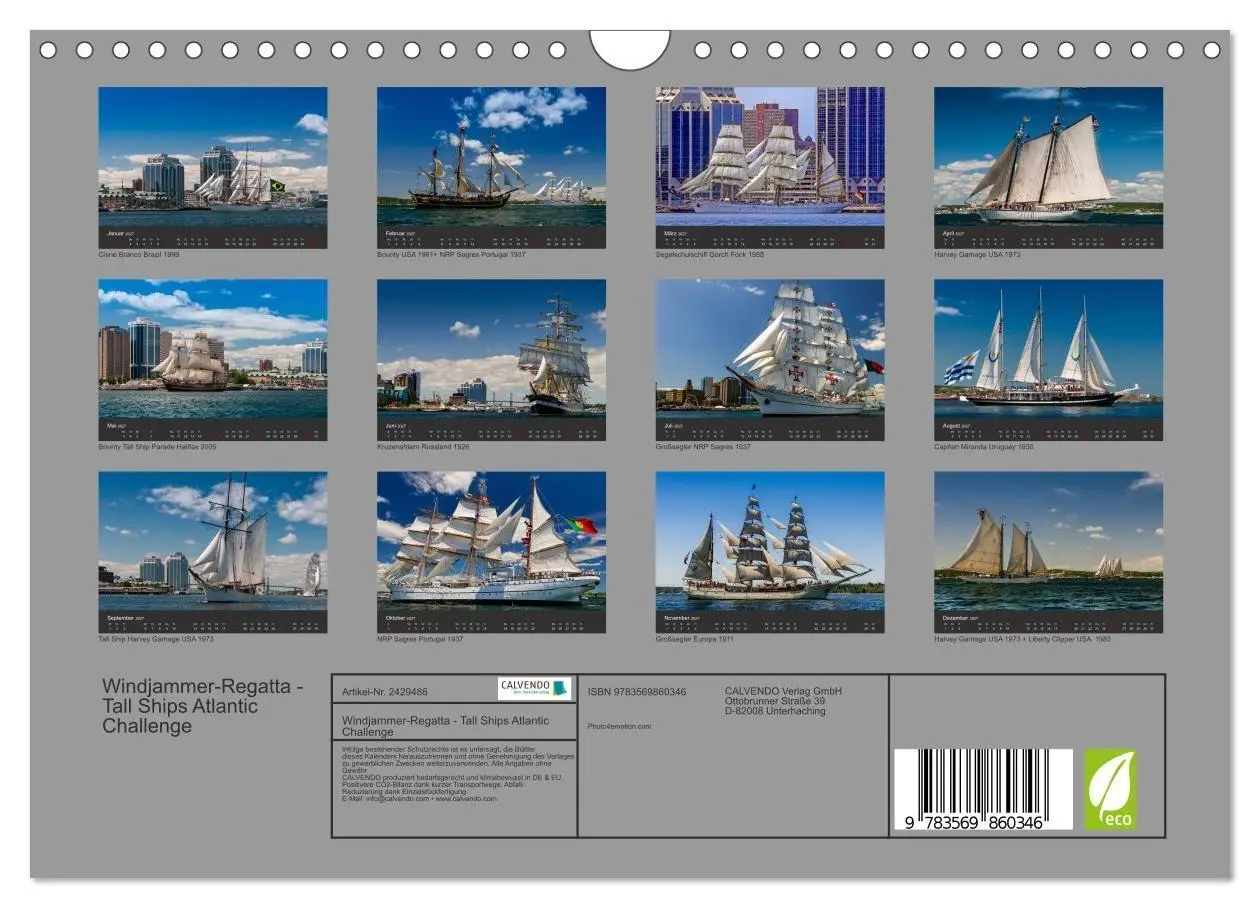The width and height of the screenshot is (1260, 908).
Task: Click caption 'Segelschulschiff Gorch Fock 1958'
Action: tap(709, 255)
